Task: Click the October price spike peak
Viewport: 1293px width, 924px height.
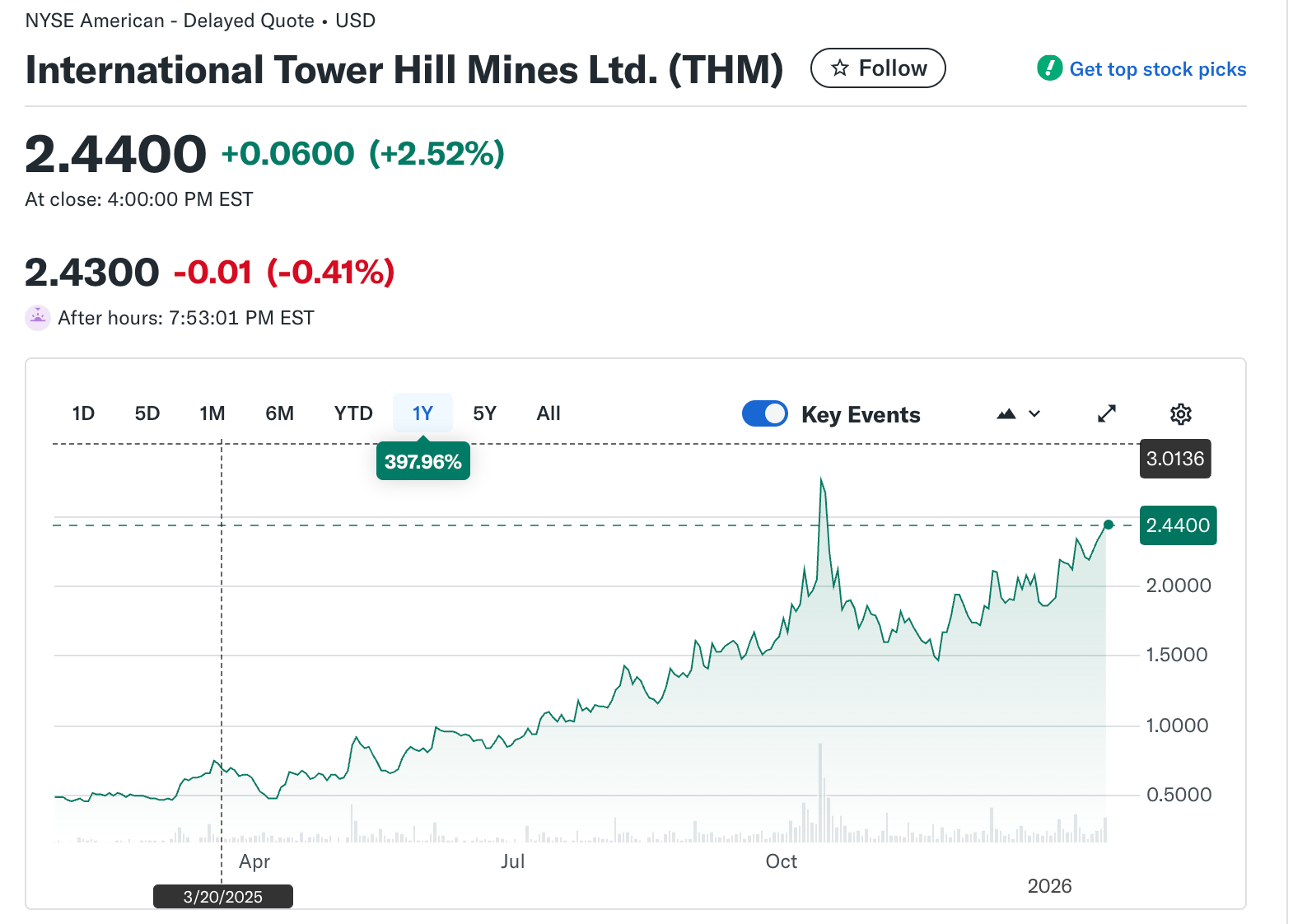Action: coord(821,480)
